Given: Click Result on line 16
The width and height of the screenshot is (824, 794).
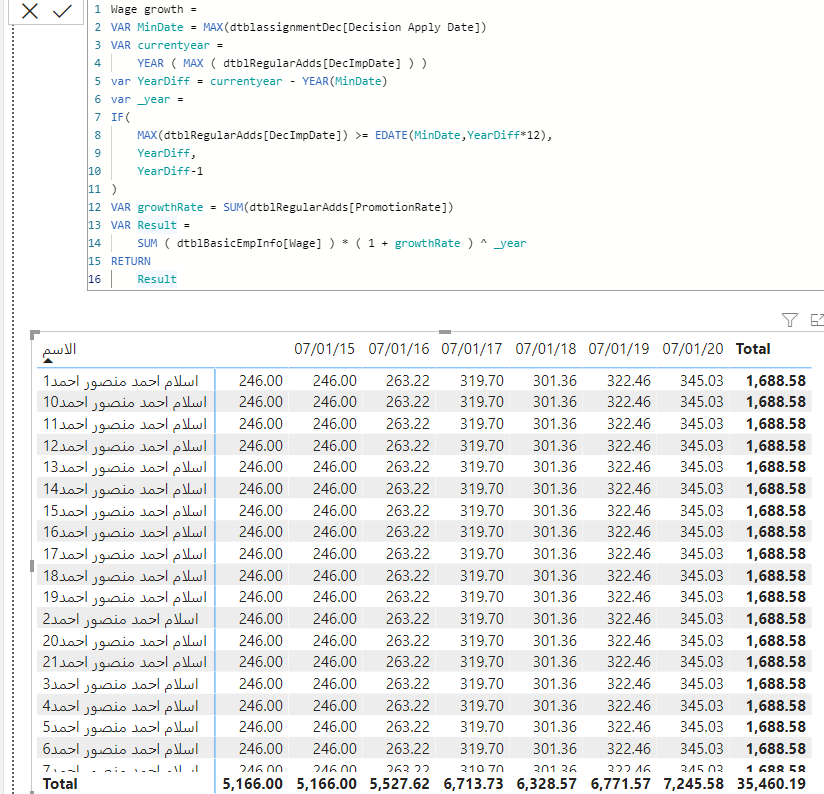Looking at the screenshot, I should tap(157, 279).
